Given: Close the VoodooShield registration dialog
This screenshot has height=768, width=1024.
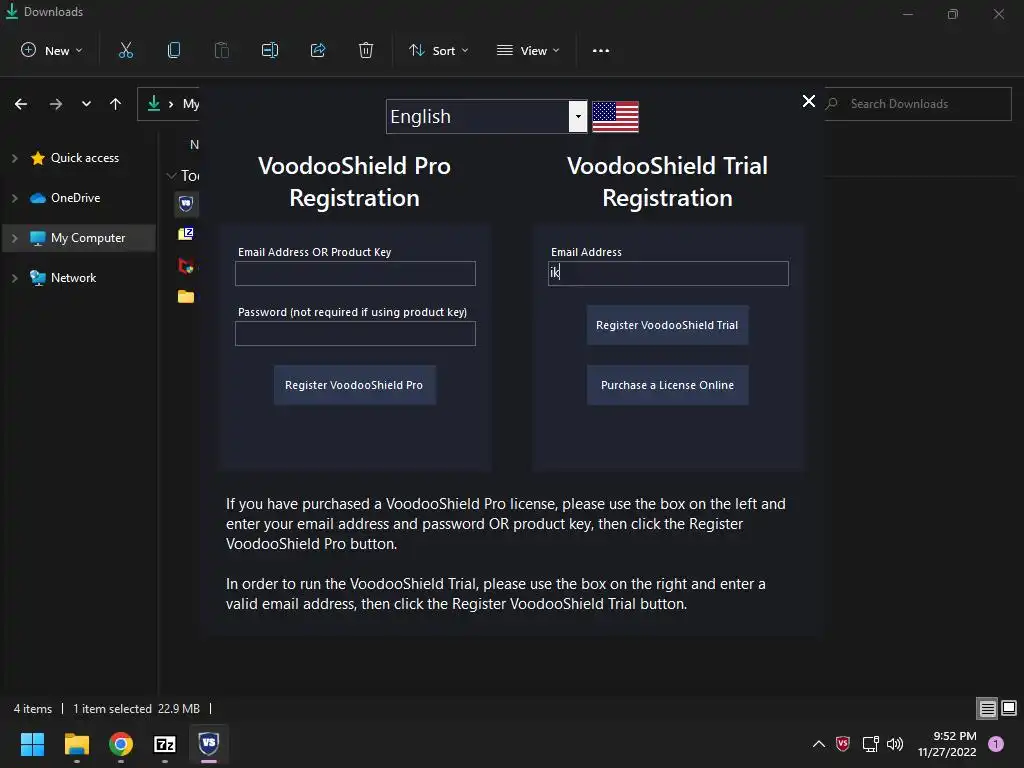Looking at the screenshot, I should [808, 101].
